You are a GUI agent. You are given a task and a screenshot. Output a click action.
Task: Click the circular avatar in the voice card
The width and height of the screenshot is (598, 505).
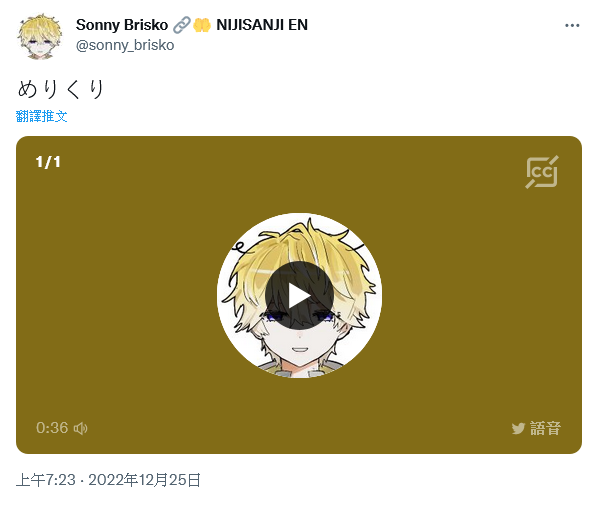point(299,295)
